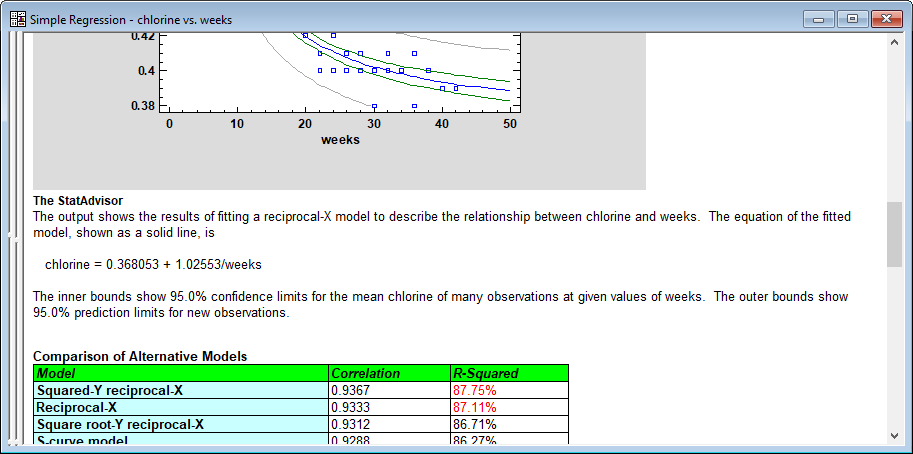Click the scrollbar down arrow
Screen dimensions: 913x454
click(894, 435)
